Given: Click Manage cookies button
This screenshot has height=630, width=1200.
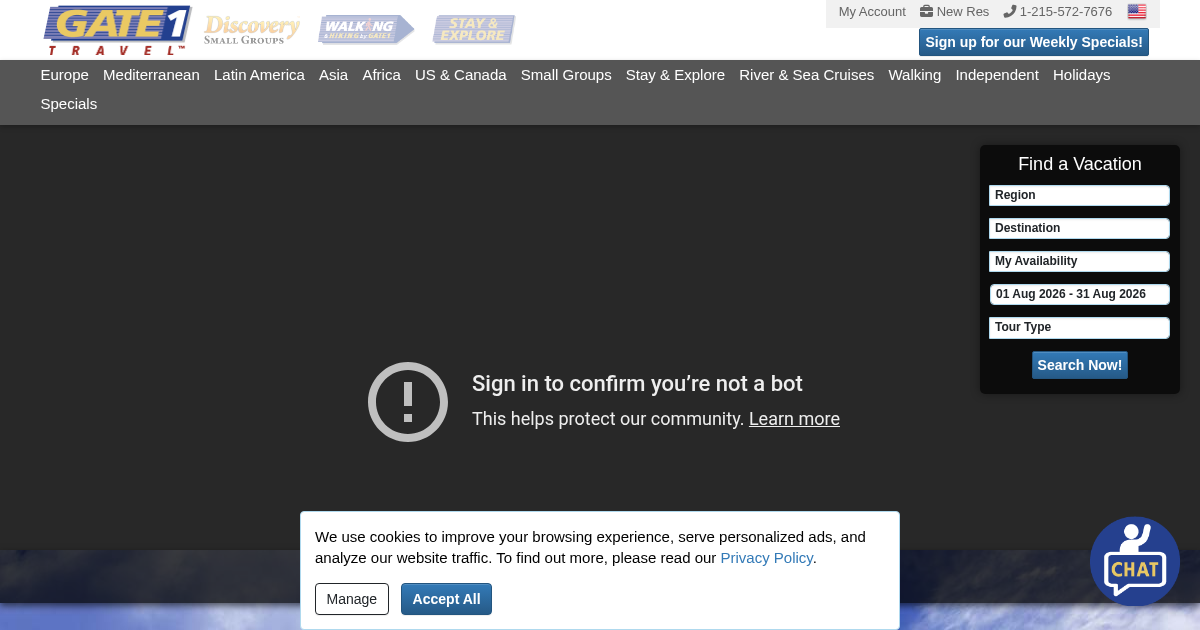Looking at the screenshot, I should 352,599.
